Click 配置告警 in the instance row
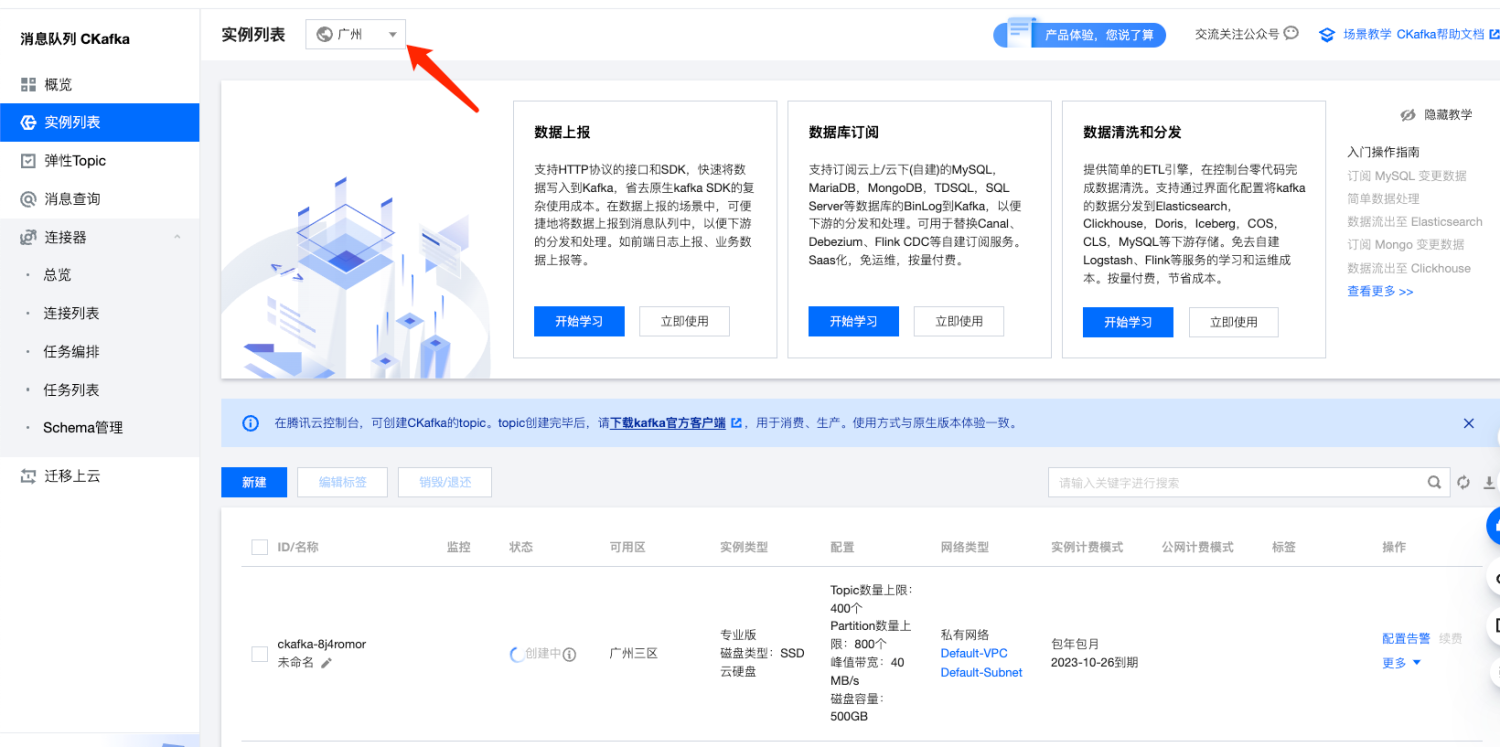 coord(1406,638)
